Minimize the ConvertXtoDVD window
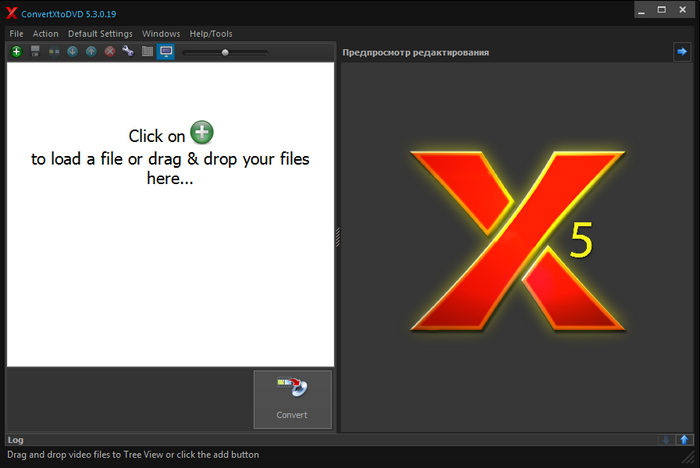This screenshot has height=468, width=700. (642, 10)
